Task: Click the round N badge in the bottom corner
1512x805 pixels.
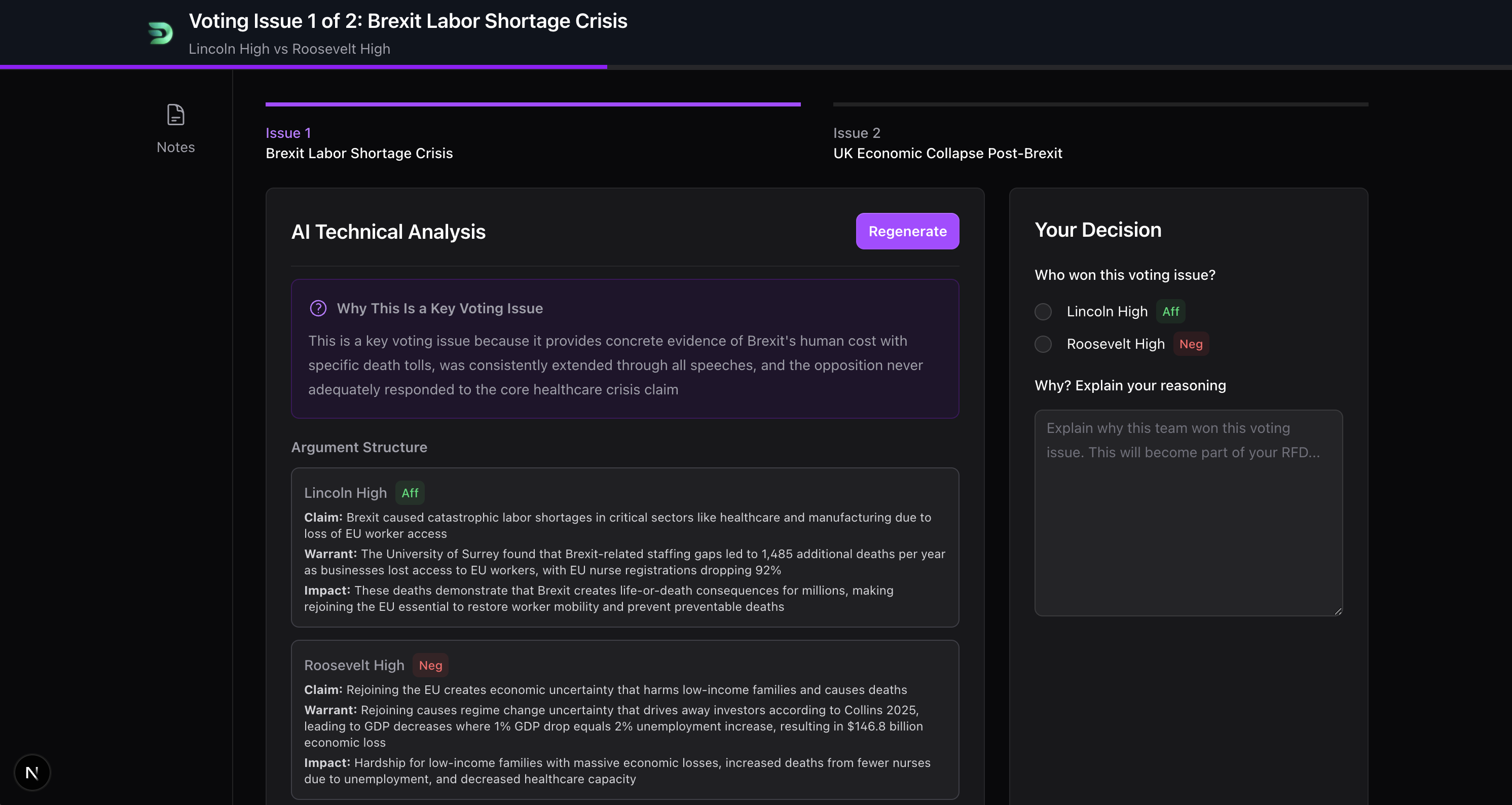Action: pyautogui.click(x=32, y=772)
